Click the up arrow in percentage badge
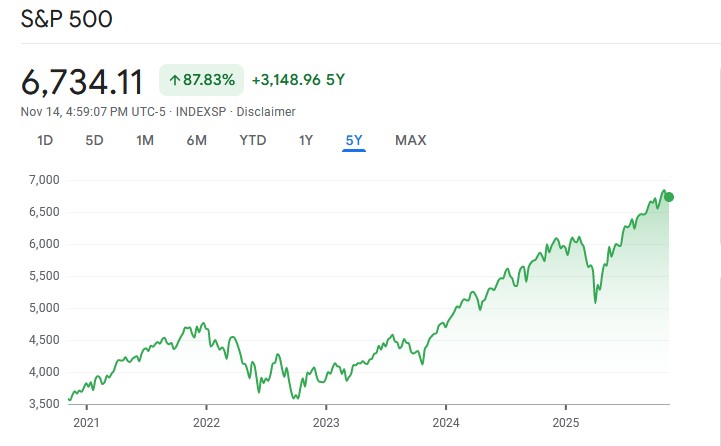The height and width of the screenshot is (446, 721). (x=175, y=80)
